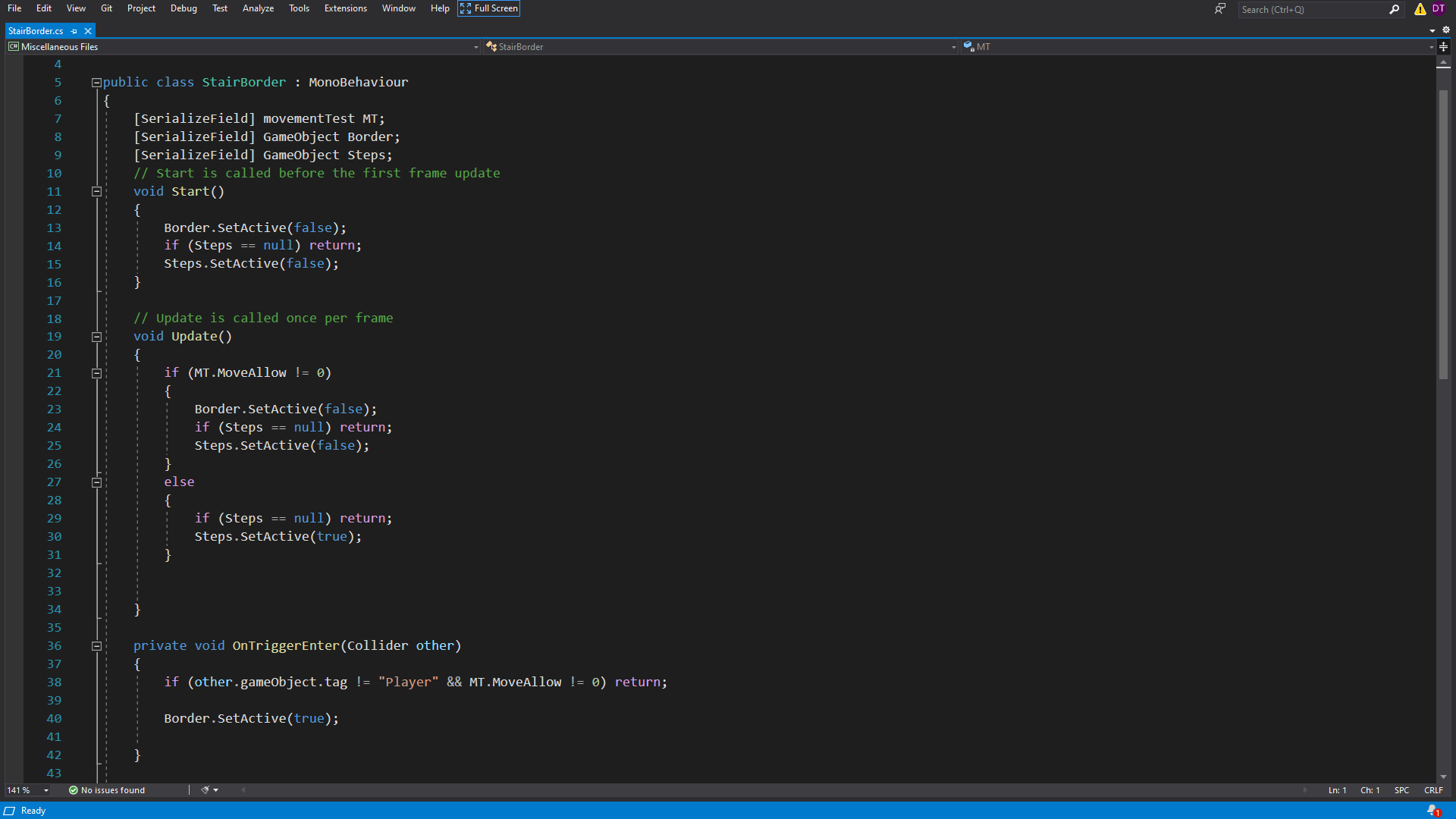
Task: Collapse the StairBorder class outline
Action: (96, 82)
